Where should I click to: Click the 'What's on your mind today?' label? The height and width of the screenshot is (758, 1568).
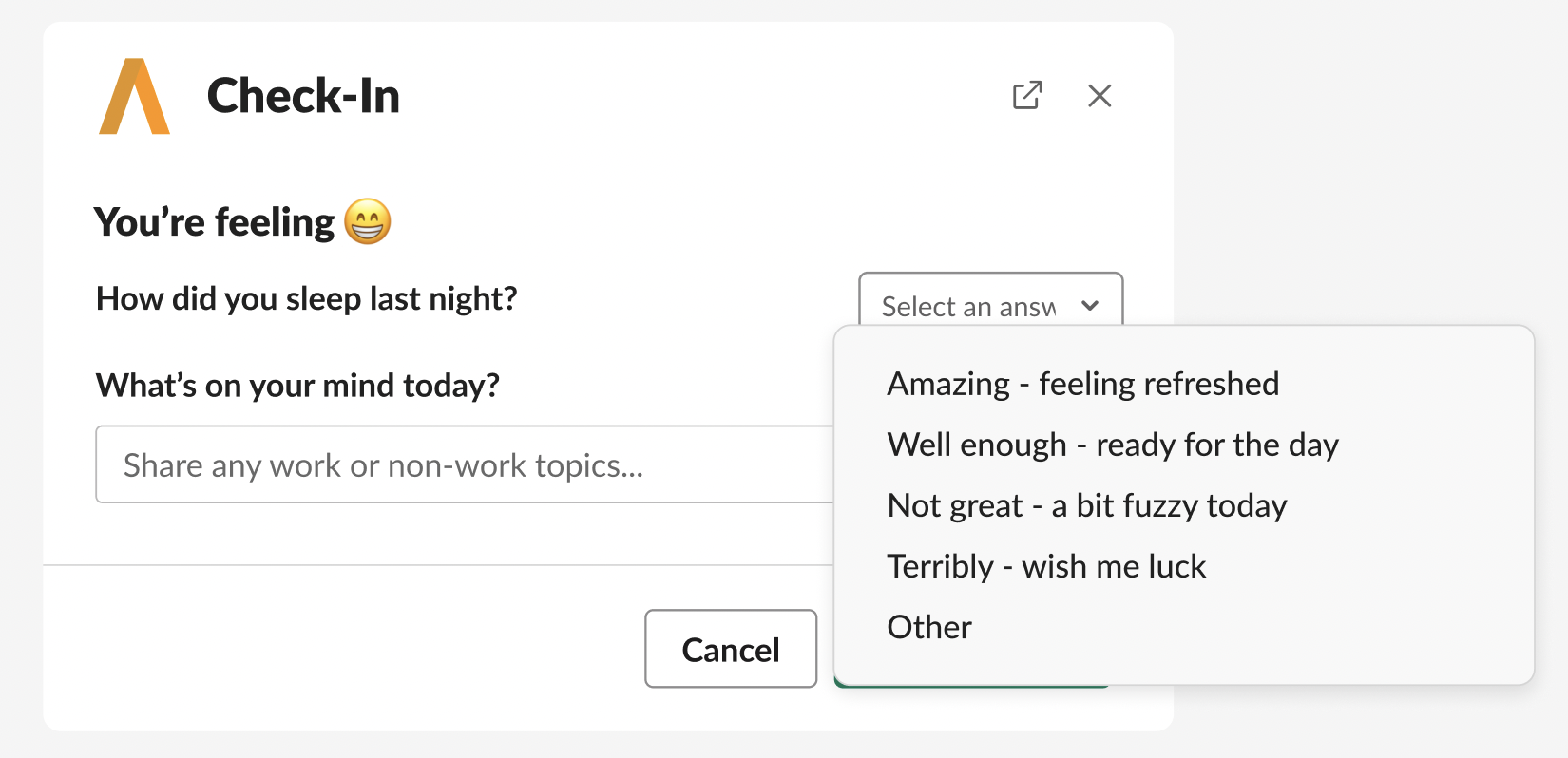click(x=297, y=386)
